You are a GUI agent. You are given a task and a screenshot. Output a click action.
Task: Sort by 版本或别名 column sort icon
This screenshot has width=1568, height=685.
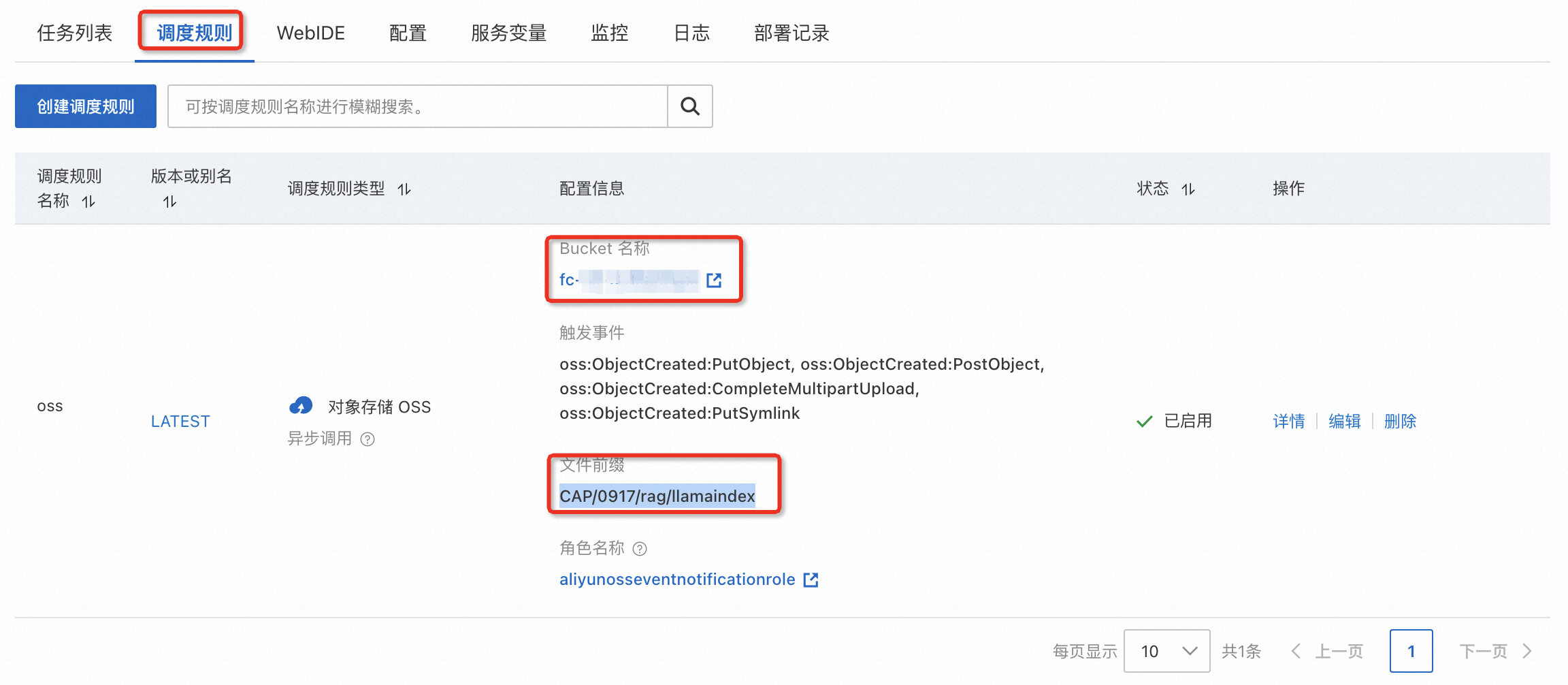(169, 202)
